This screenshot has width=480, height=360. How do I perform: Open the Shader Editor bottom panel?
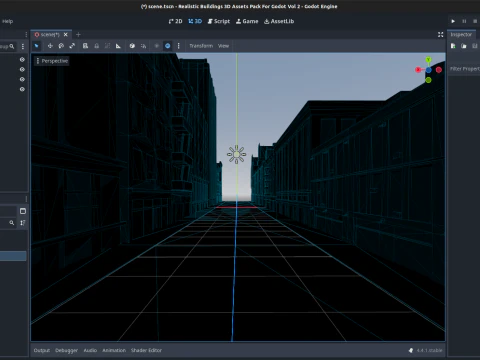click(x=146, y=350)
